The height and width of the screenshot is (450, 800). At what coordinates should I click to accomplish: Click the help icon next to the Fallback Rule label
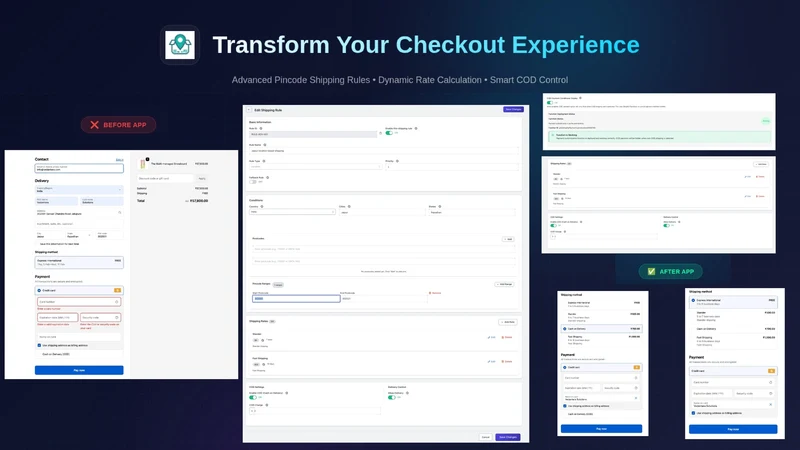tap(267, 178)
